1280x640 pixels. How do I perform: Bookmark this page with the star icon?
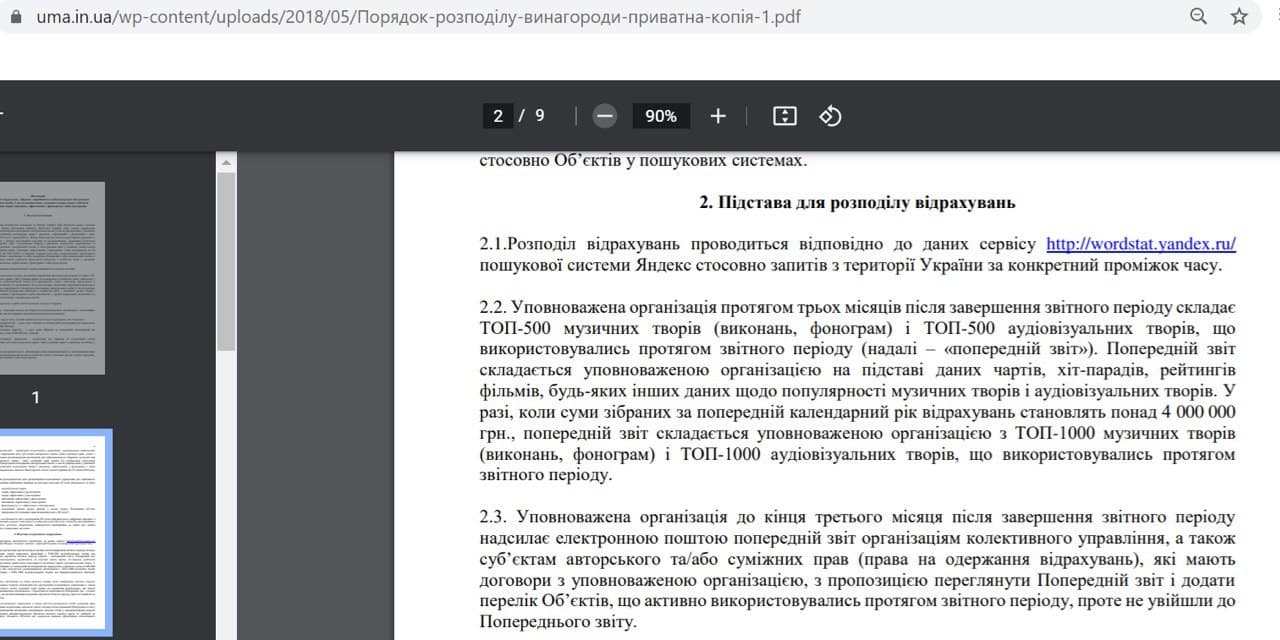(1239, 17)
